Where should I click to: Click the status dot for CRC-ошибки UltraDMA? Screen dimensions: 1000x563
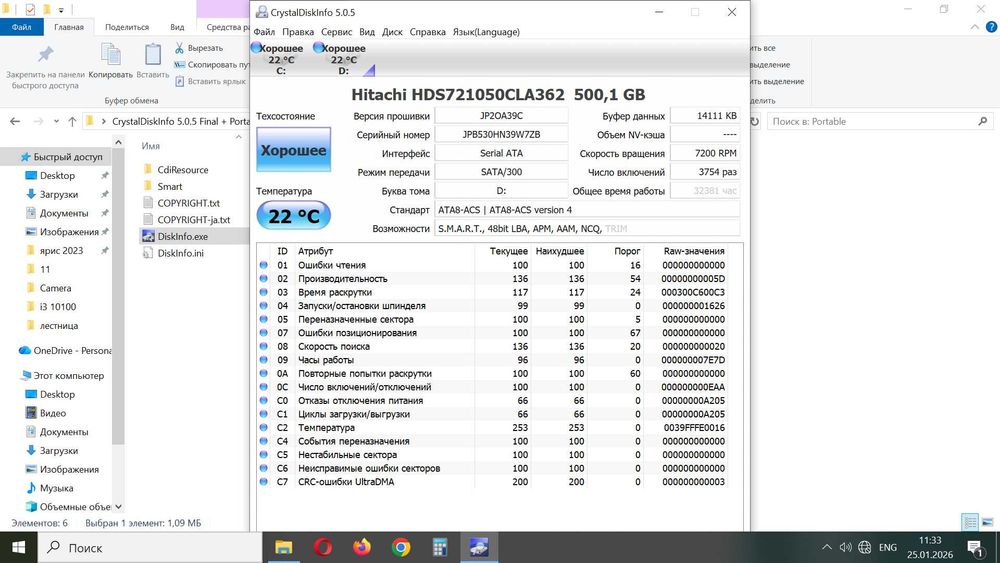pyautogui.click(x=263, y=482)
